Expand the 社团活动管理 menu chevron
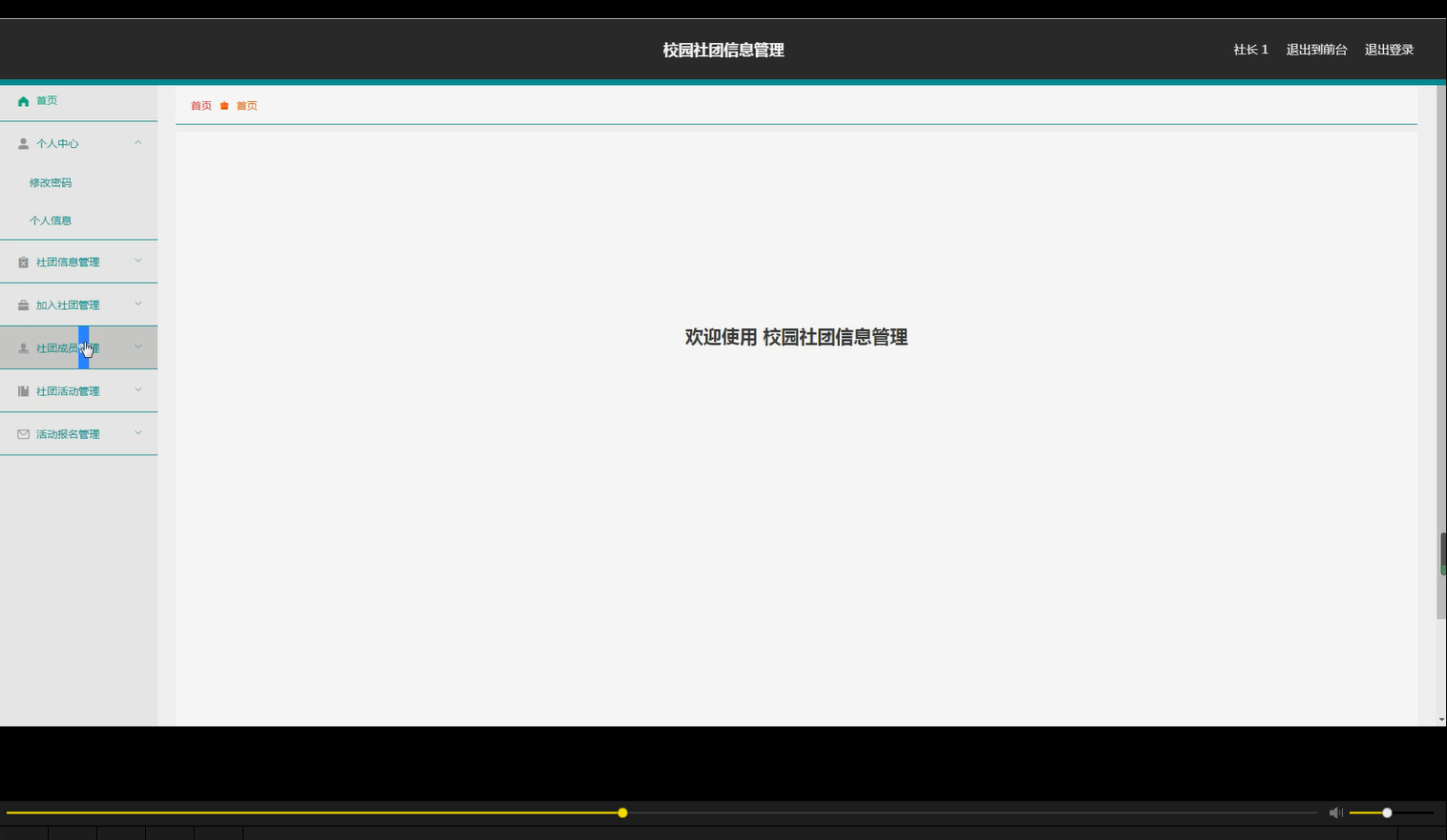 (137, 390)
